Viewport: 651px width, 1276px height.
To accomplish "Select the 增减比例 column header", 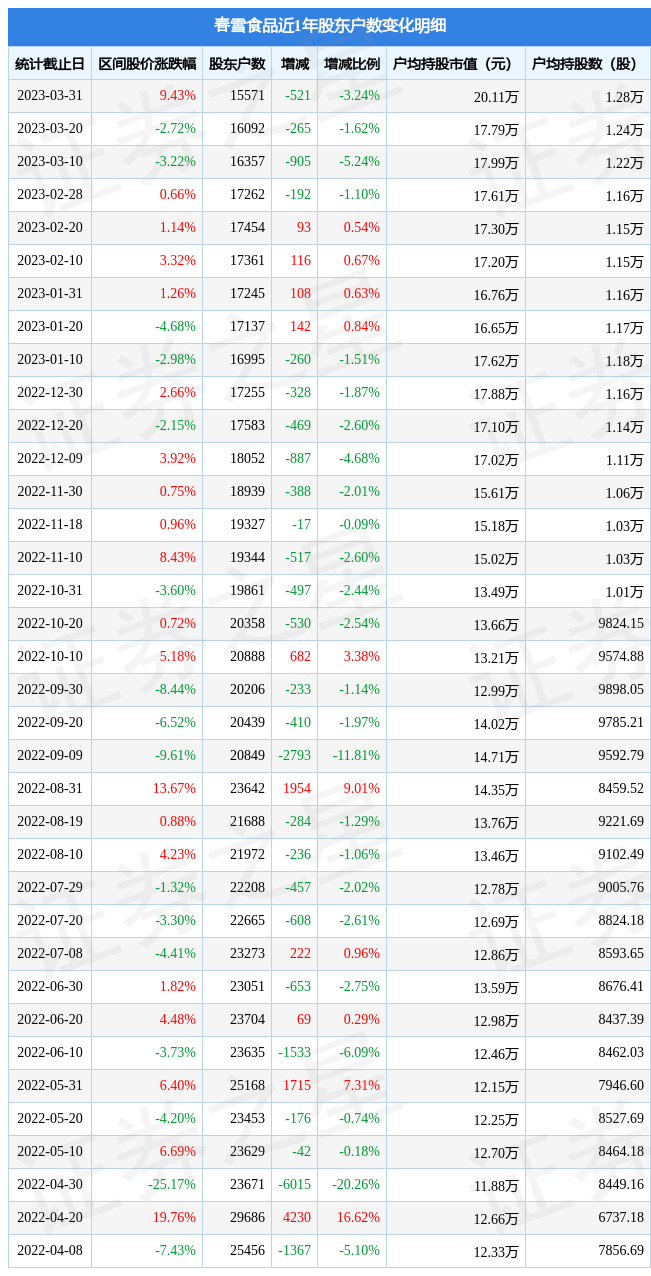I will coord(352,64).
